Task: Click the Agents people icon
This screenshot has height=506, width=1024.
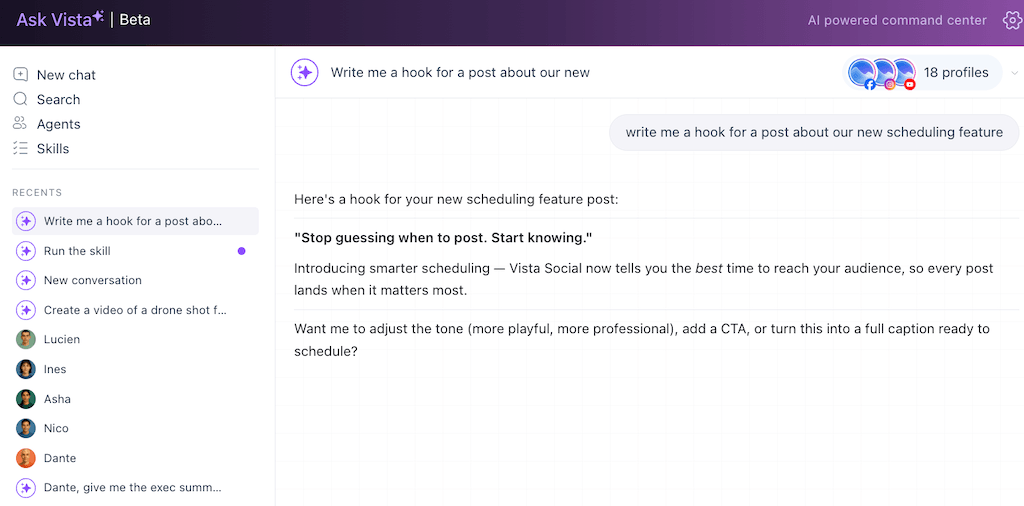Action: coord(20,123)
